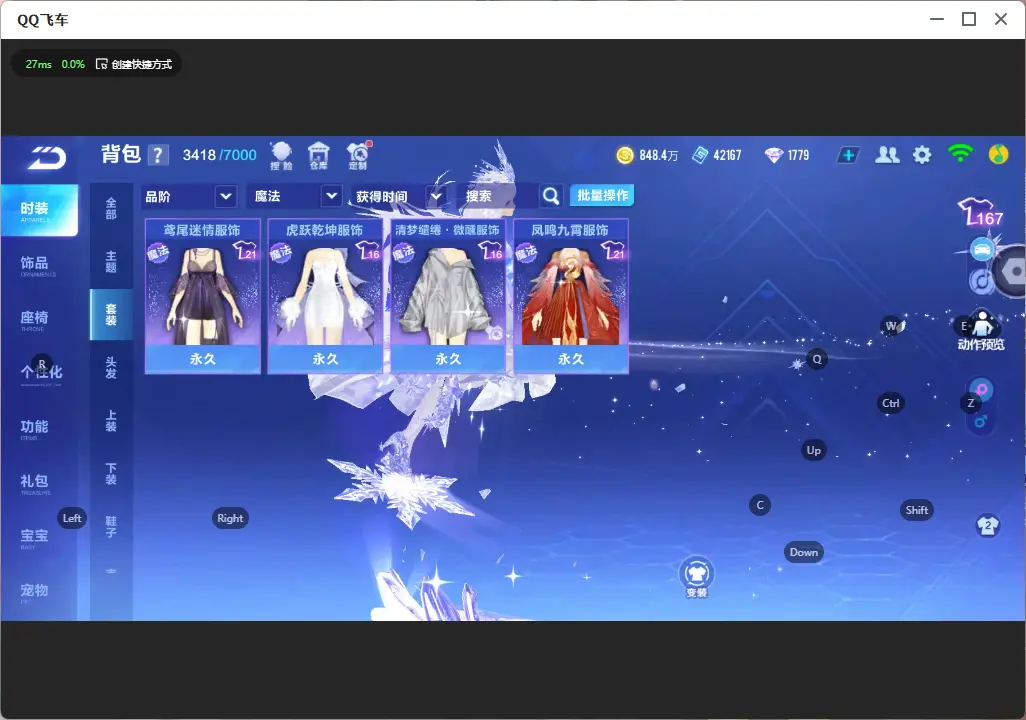
Task: Click the Q key overlay button
Action: (817, 359)
